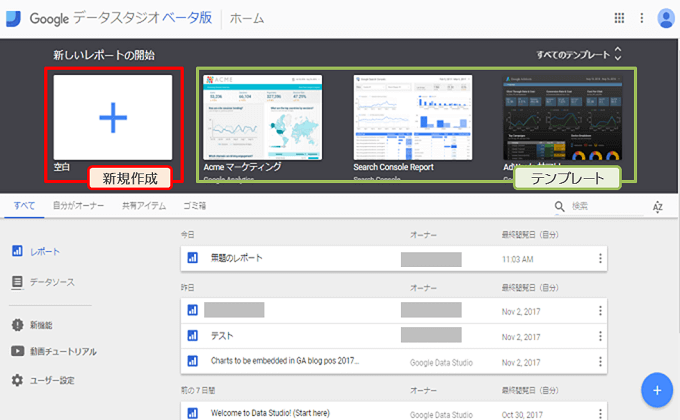Create a blank report with plus tile
Image resolution: width=680 pixels, height=420 pixels.
(x=113, y=118)
